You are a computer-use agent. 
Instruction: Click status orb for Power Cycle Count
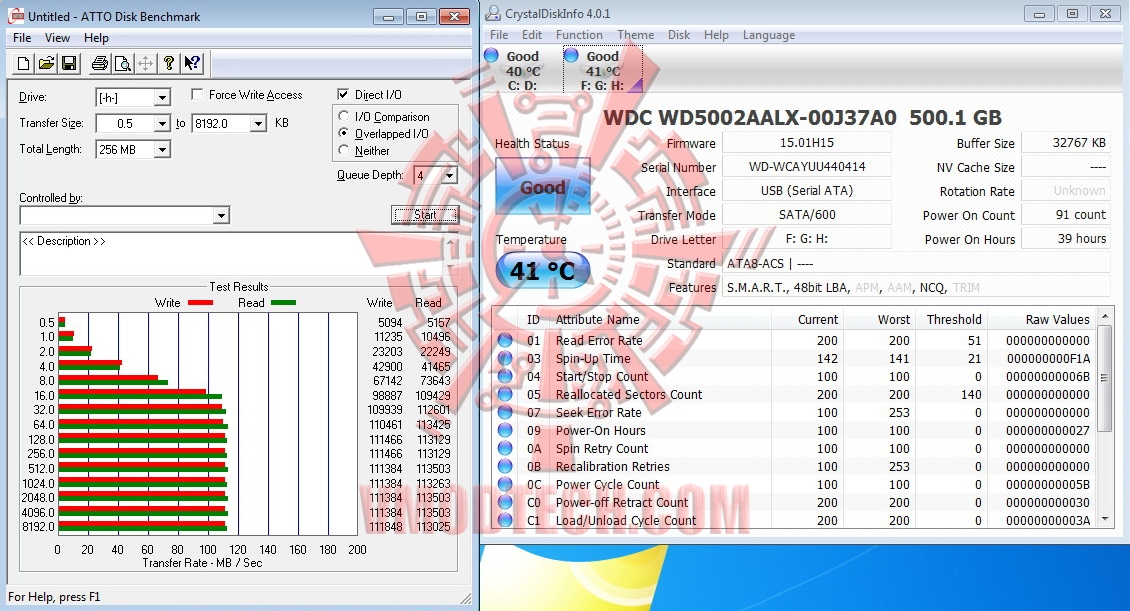point(504,484)
